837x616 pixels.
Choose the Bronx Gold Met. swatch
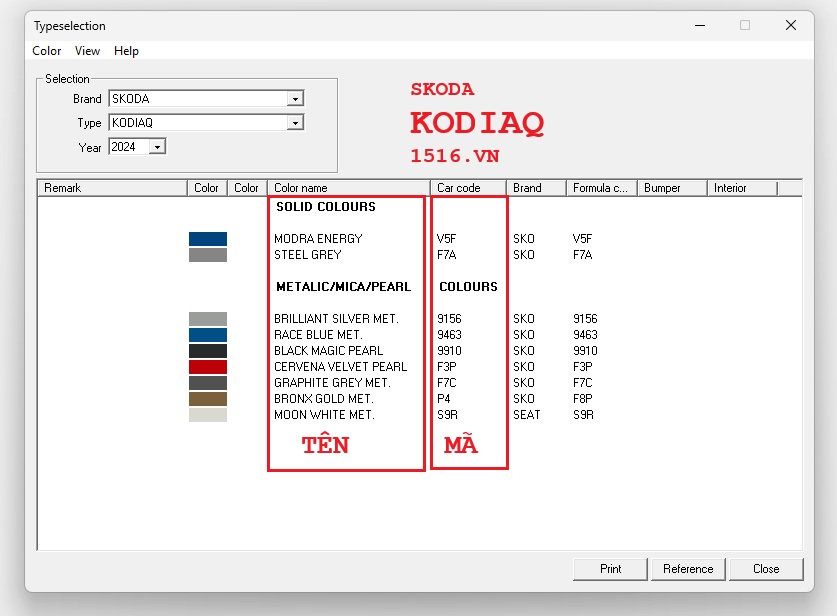(x=208, y=399)
